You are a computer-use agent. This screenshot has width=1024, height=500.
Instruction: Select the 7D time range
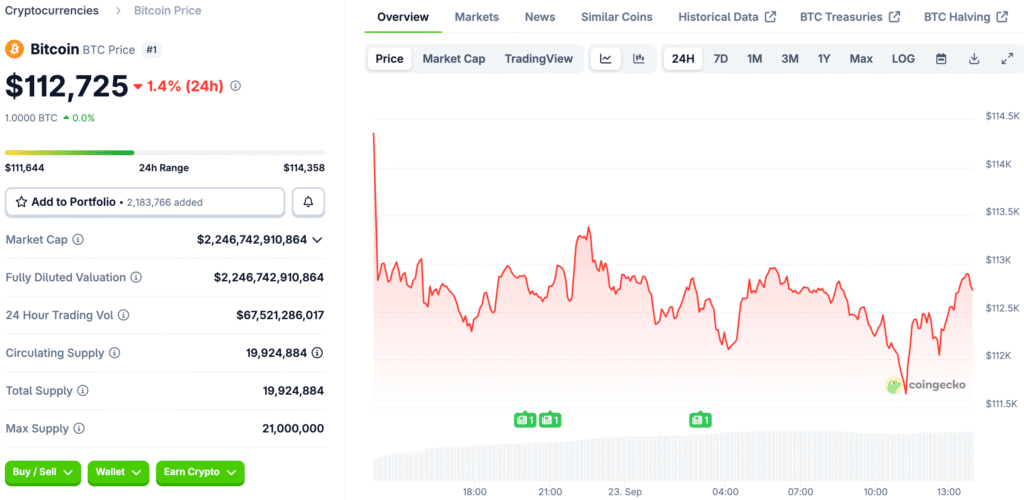pos(720,59)
